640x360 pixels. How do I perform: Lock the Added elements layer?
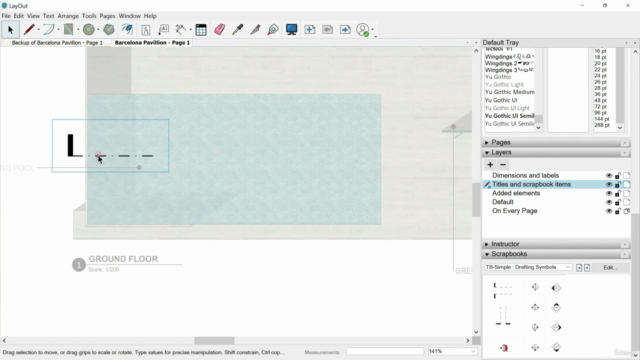click(x=618, y=193)
